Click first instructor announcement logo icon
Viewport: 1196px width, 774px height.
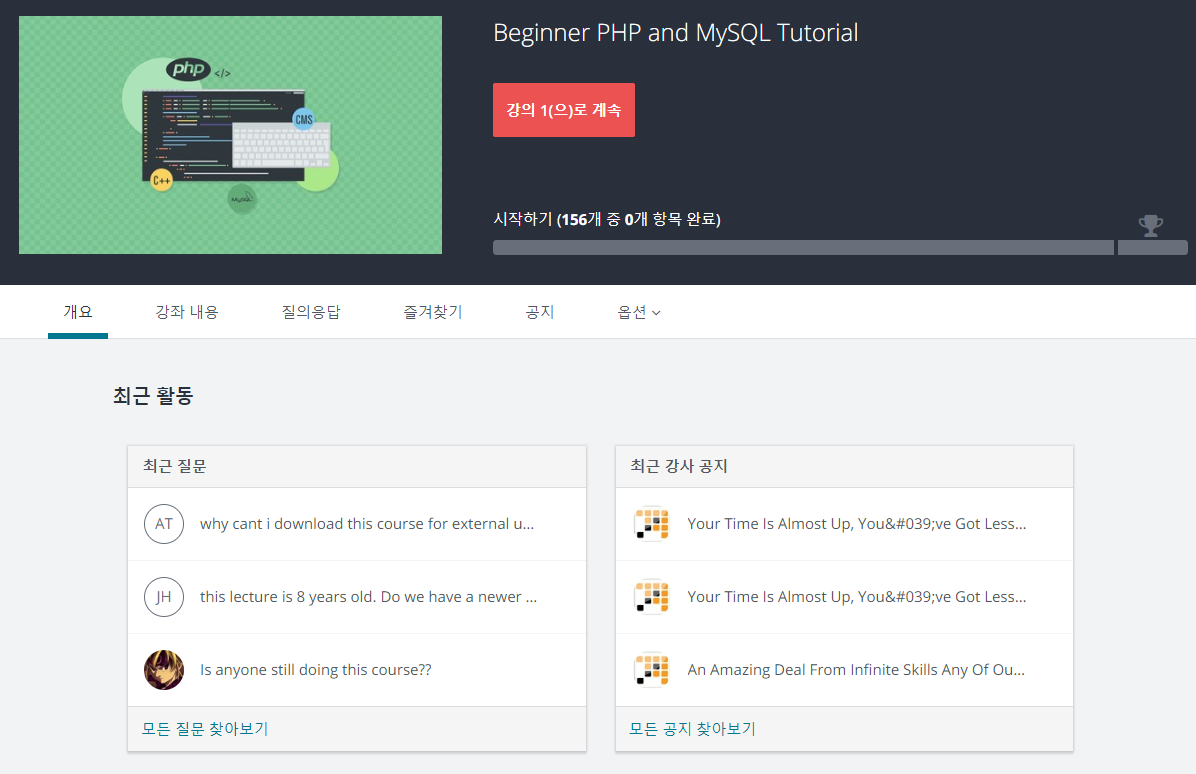(651, 524)
